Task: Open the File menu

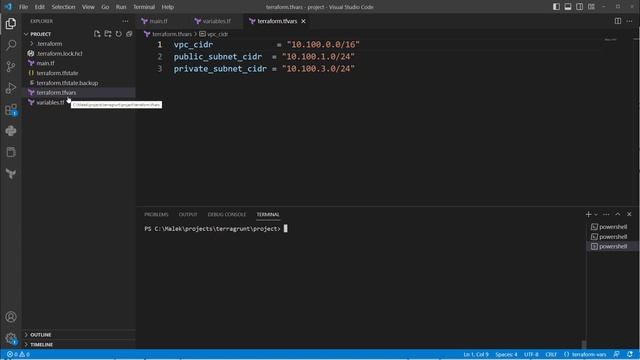Action: point(23,7)
